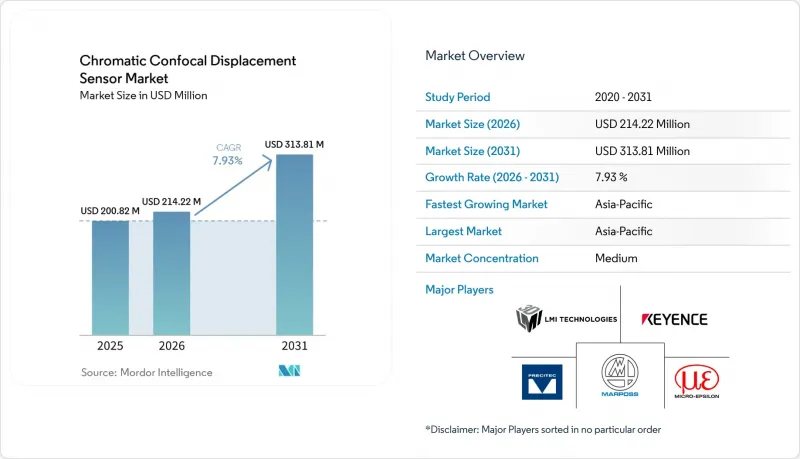Click the 'USD 214.22 M' bar label
This screenshot has height=459, width=800.
(171, 201)
